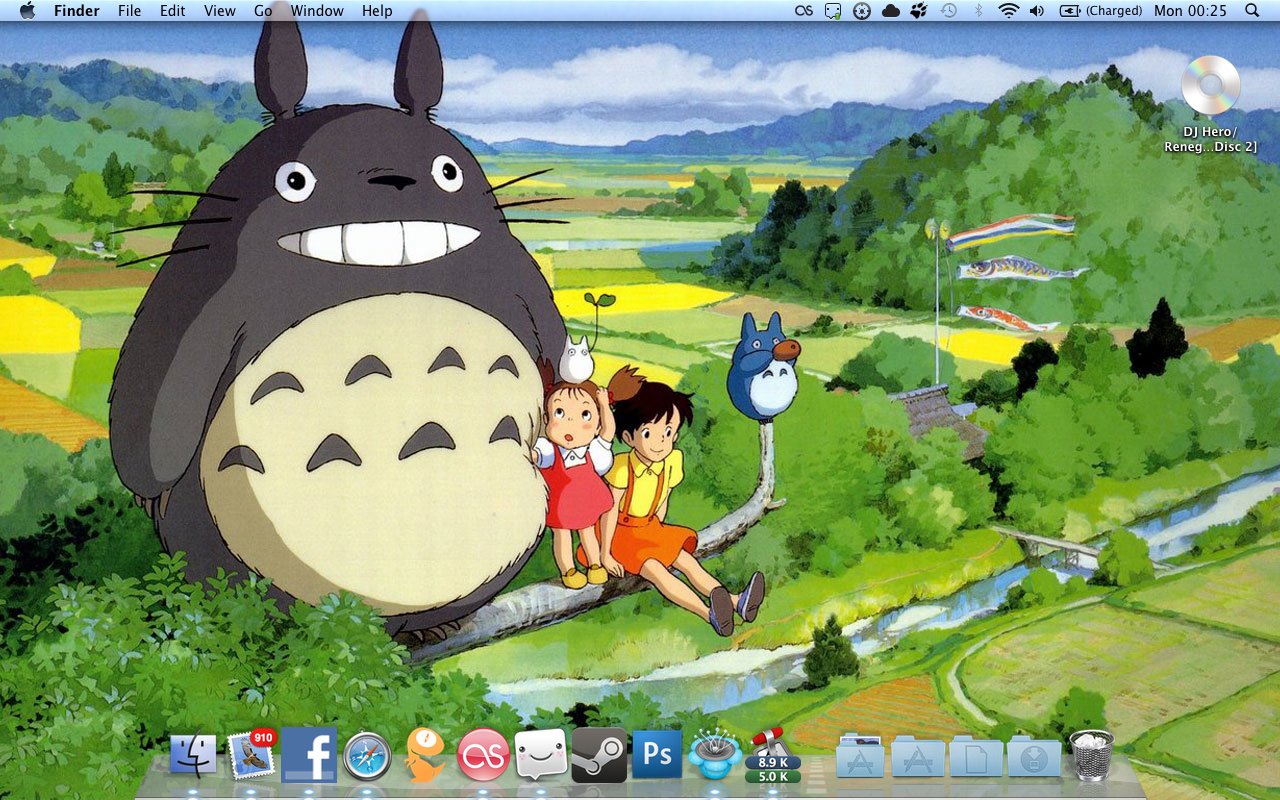Open Finder from the dock
The width and height of the screenshot is (1280, 800).
click(x=192, y=756)
